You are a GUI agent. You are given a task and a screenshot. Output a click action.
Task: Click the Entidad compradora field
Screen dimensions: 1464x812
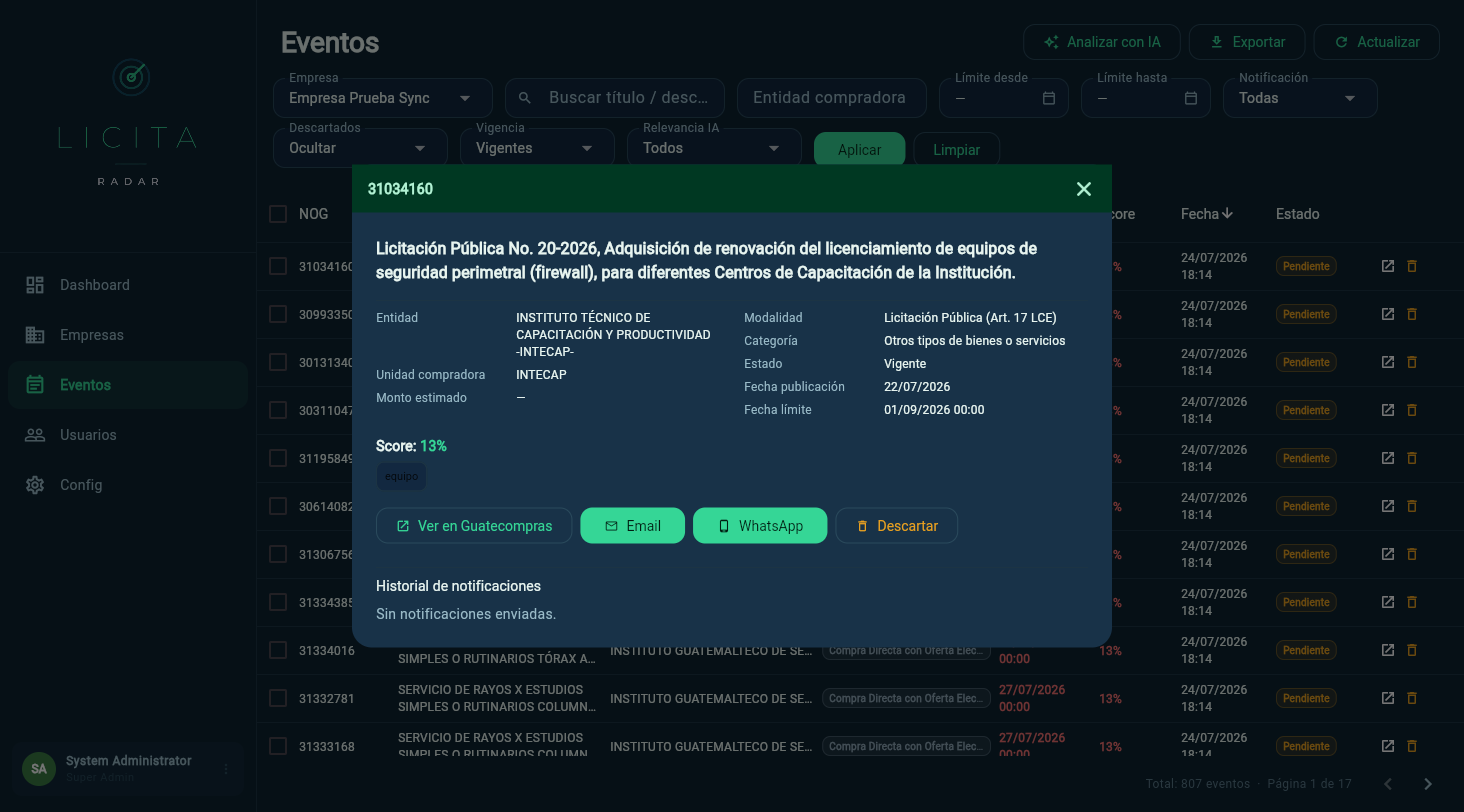832,98
